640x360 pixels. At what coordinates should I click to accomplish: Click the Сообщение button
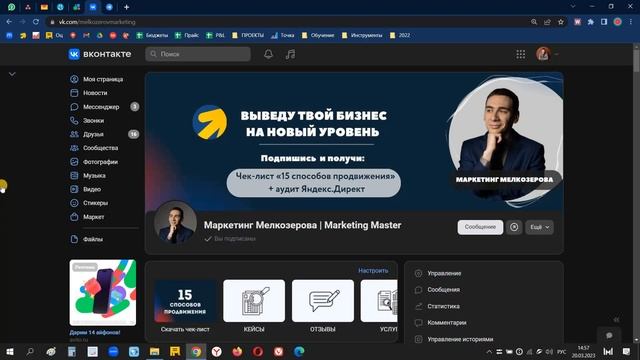(x=480, y=227)
